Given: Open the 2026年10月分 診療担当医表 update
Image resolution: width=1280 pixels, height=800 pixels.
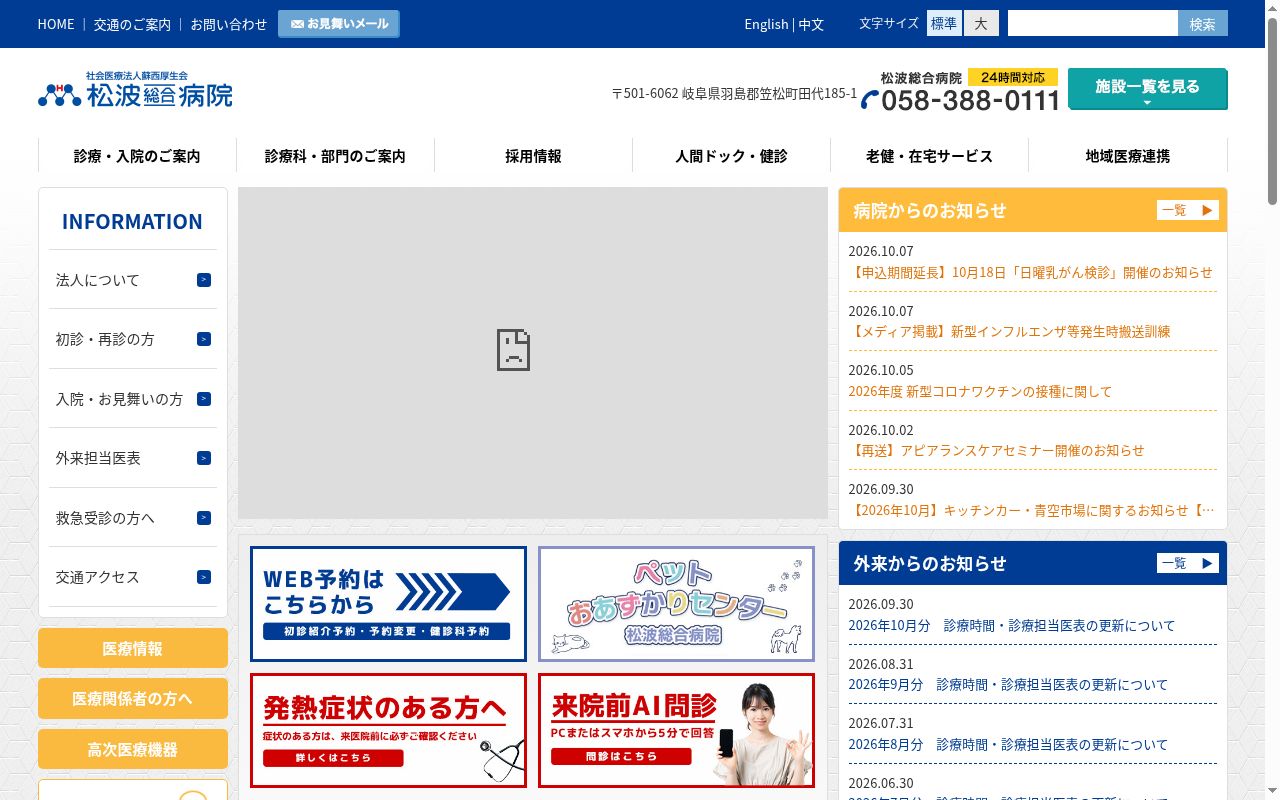Looking at the screenshot, I should [x=1012, y=625].
